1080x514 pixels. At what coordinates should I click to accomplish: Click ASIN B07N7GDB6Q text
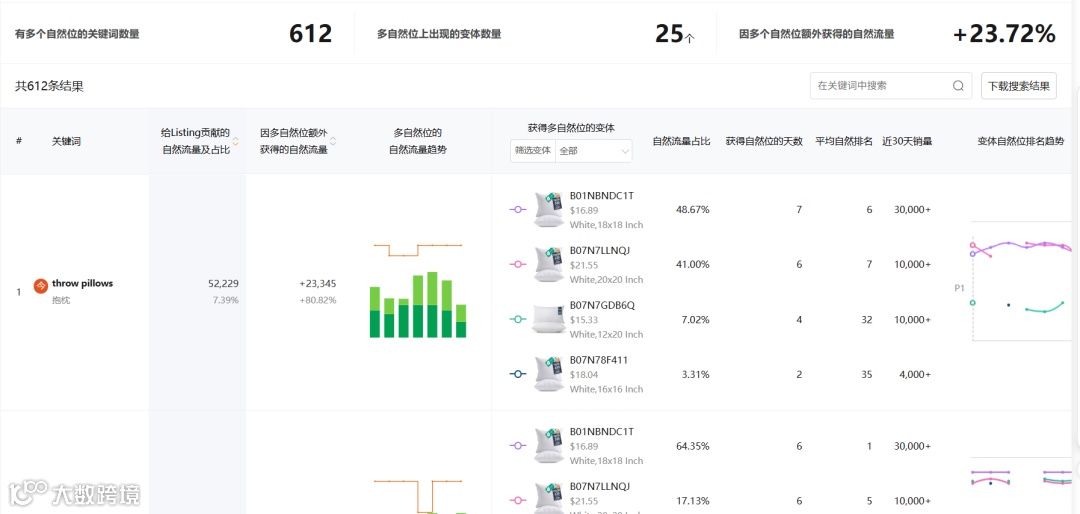(x=602, y=305)
